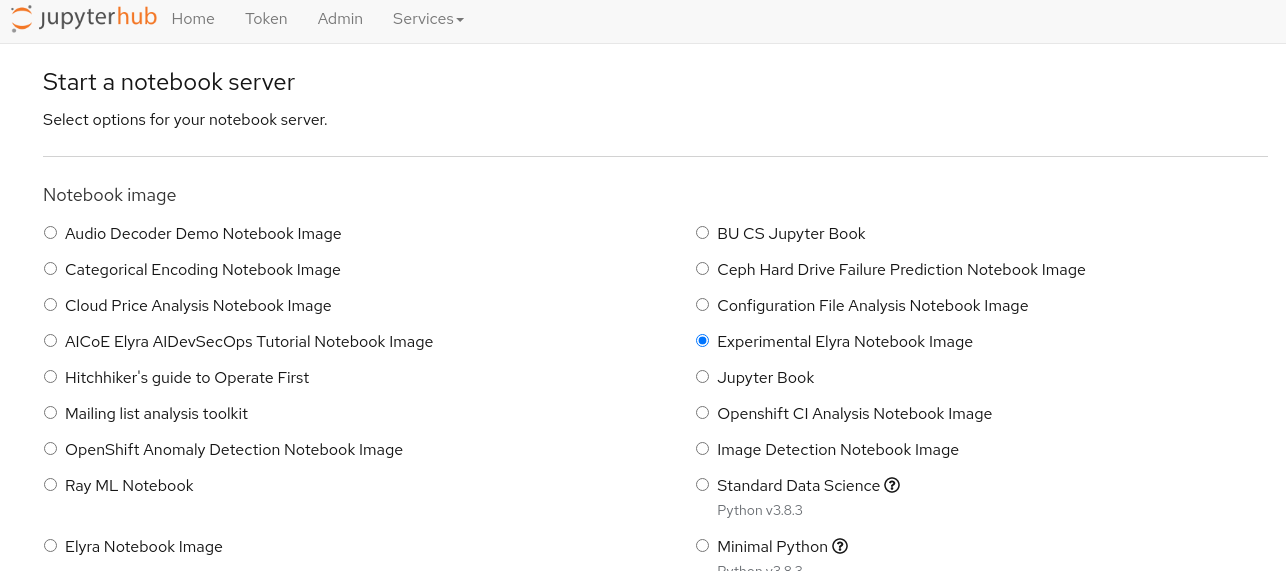Pick Ceph Hard Drive Failure Prediction image

coord(702,269)
